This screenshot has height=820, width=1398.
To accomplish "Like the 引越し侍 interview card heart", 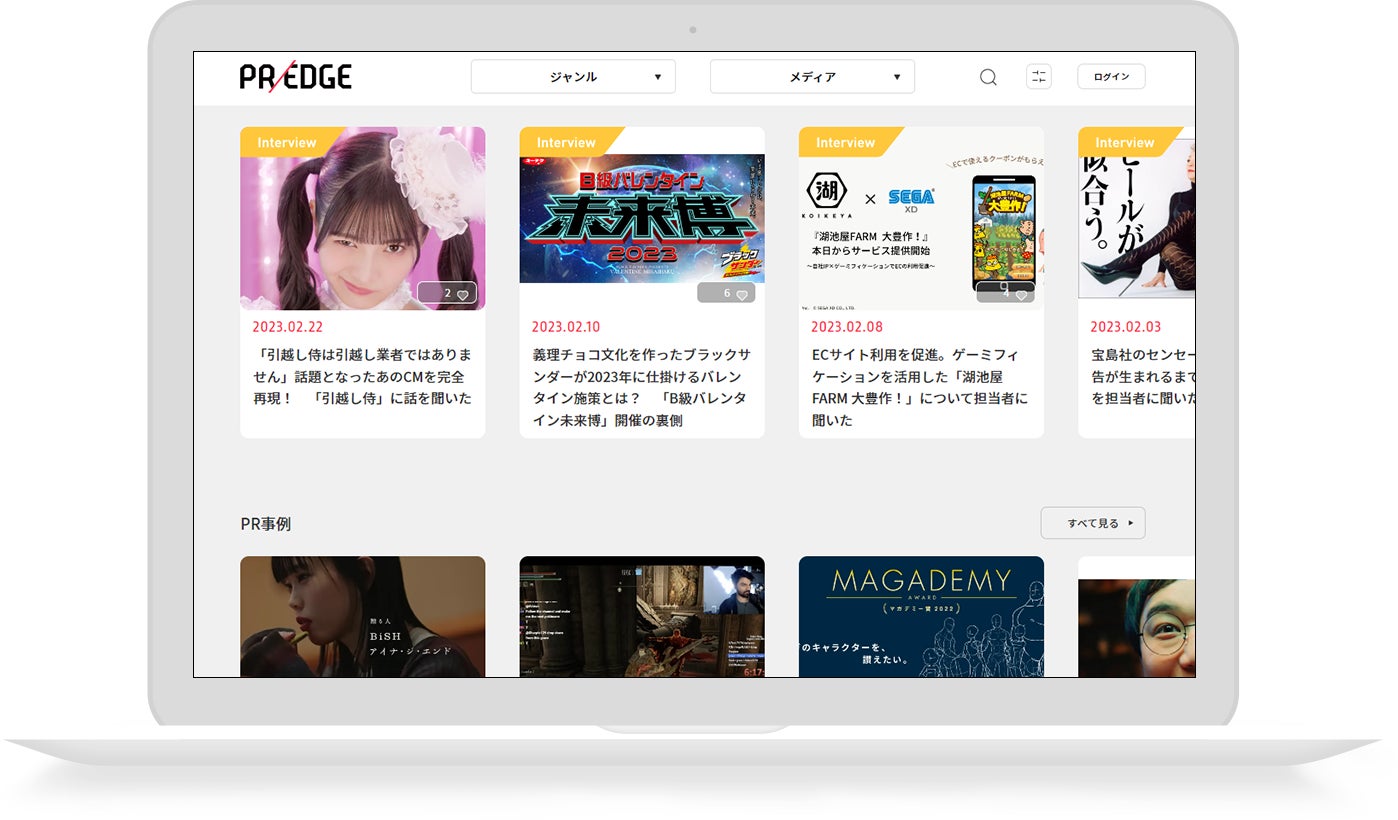I will pos(462,295).
